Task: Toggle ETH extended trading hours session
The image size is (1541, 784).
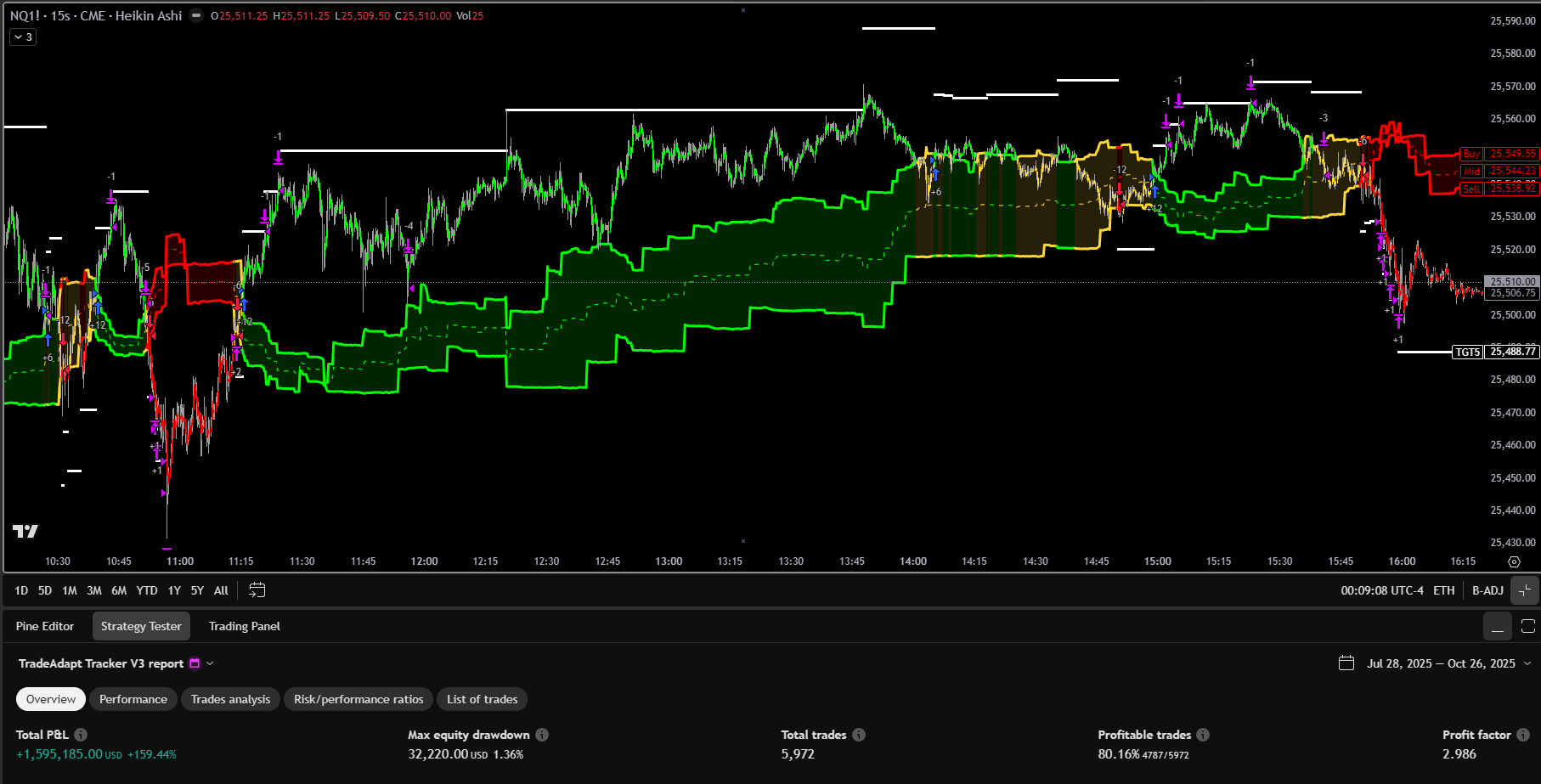Action: pos(1444,590)
